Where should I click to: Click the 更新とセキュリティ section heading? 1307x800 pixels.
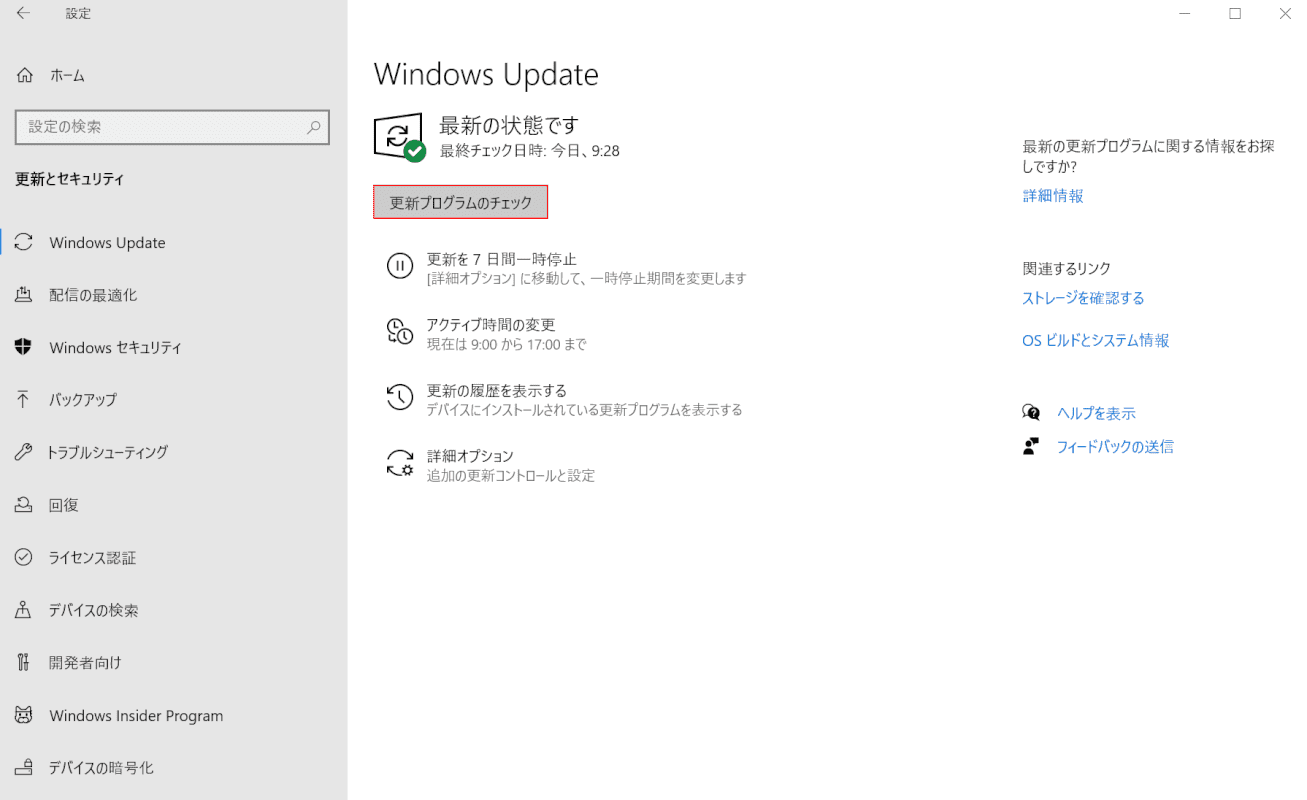pos(70,179)
